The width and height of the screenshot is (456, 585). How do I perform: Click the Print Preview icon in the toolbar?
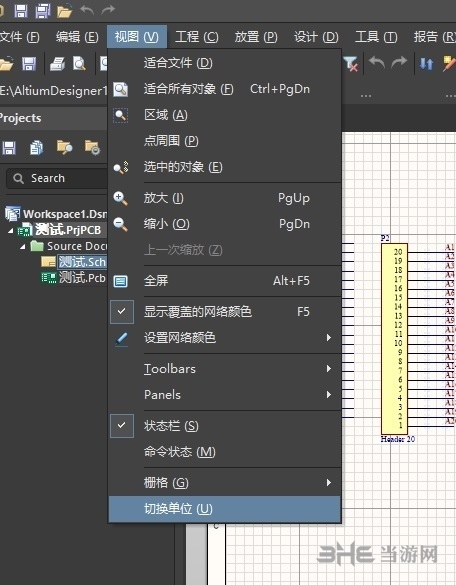point(79,64)
